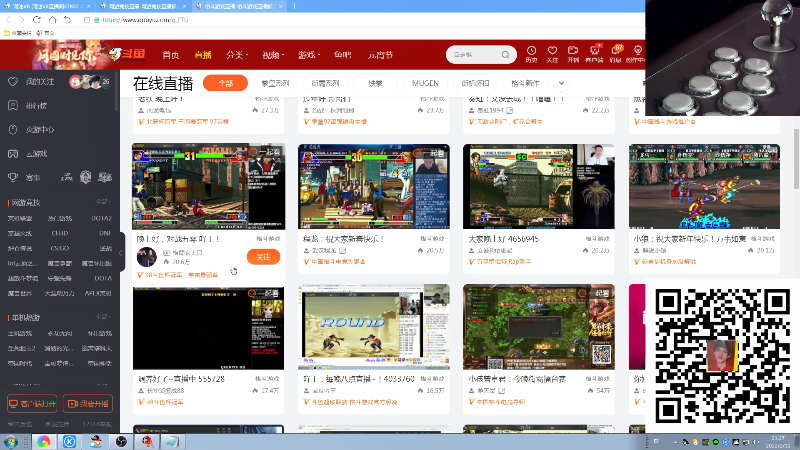Open the colorful browser icon in the taskbar

point(43,441)
